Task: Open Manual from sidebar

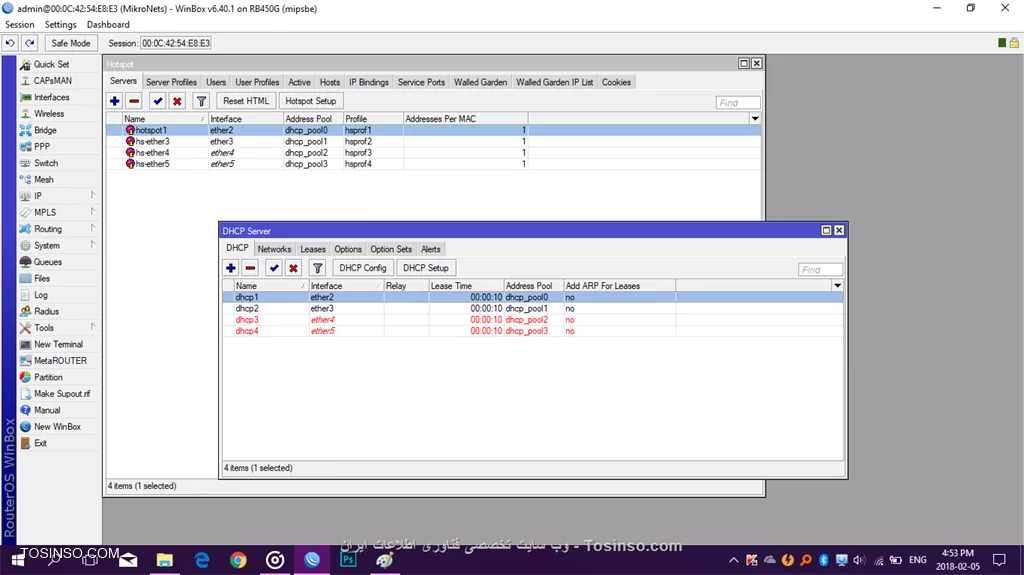Action: coord(47,410)
